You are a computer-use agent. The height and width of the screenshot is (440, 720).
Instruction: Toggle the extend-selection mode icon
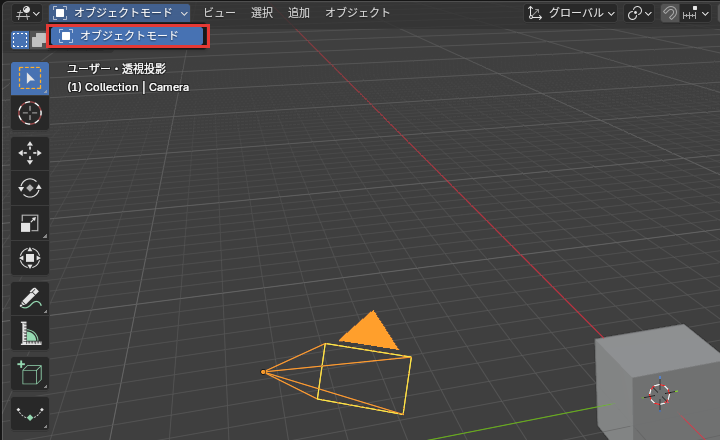(39, 40)
